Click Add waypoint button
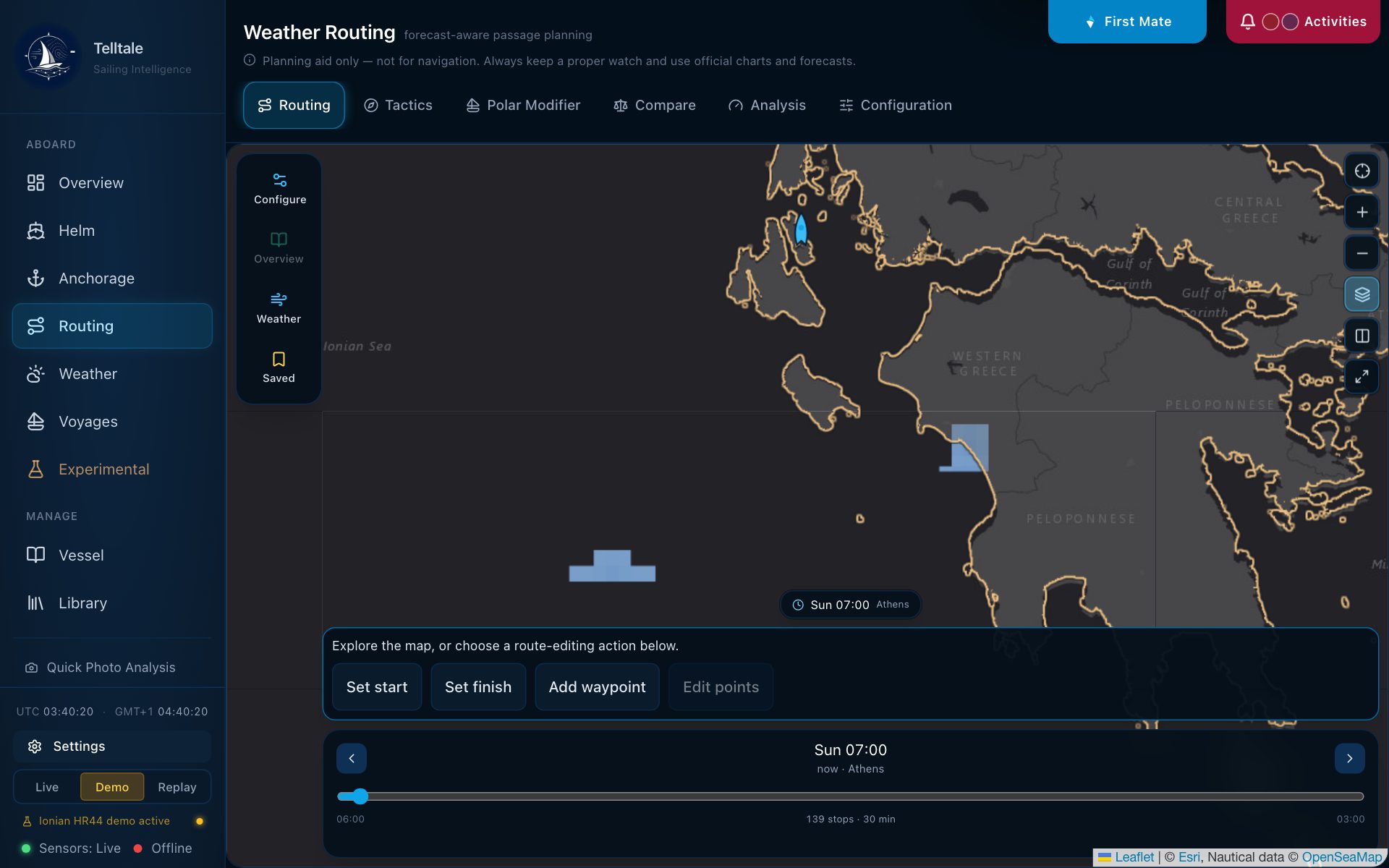 point(597,687)
